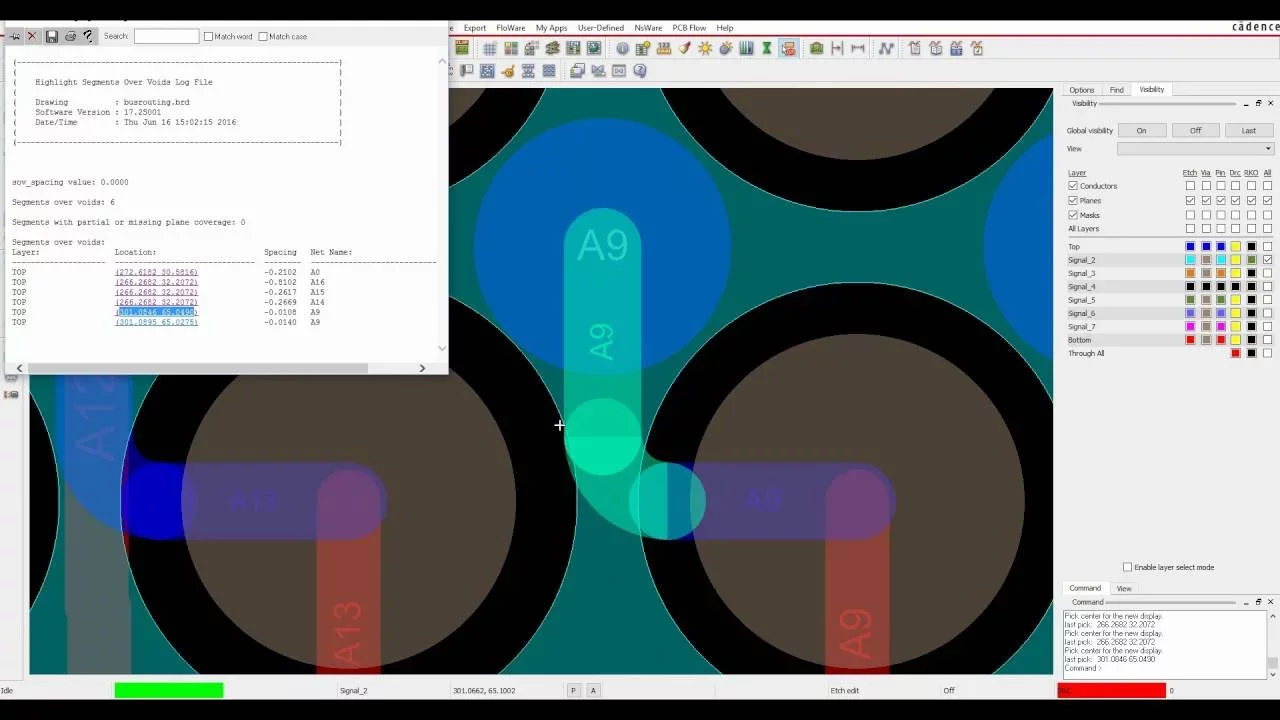1280x720 pixels.
Task: Click the orange satellite icon in second toolbar row
Action: pyautogui.click(x=508, y=70)
